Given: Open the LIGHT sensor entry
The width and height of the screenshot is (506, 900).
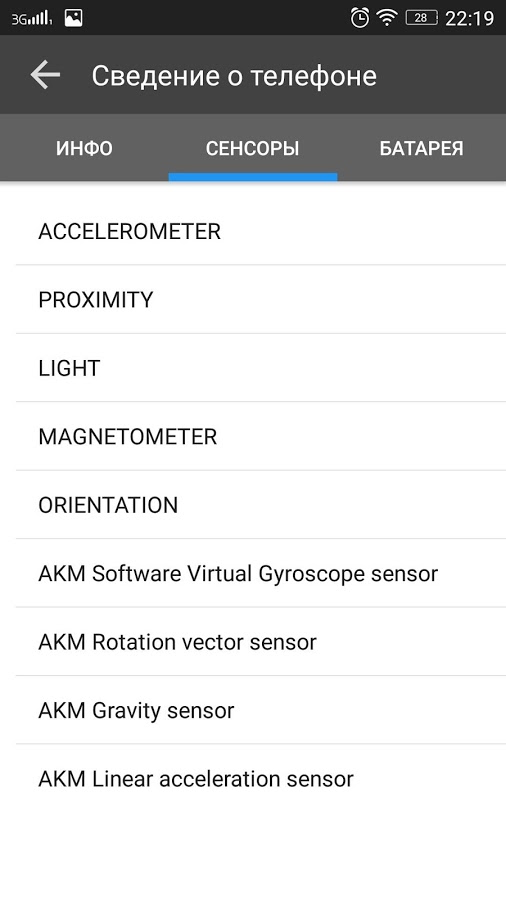Looking at the screenshot, I should (x=253, y=368).
